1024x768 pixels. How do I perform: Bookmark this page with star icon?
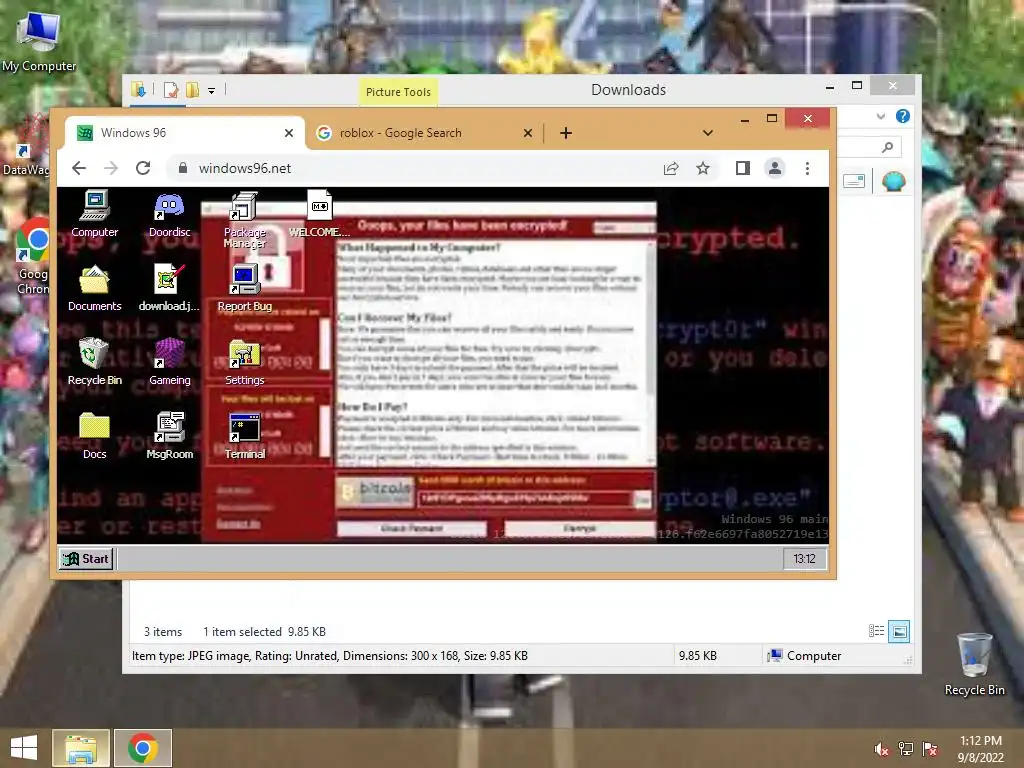[703, 168]
